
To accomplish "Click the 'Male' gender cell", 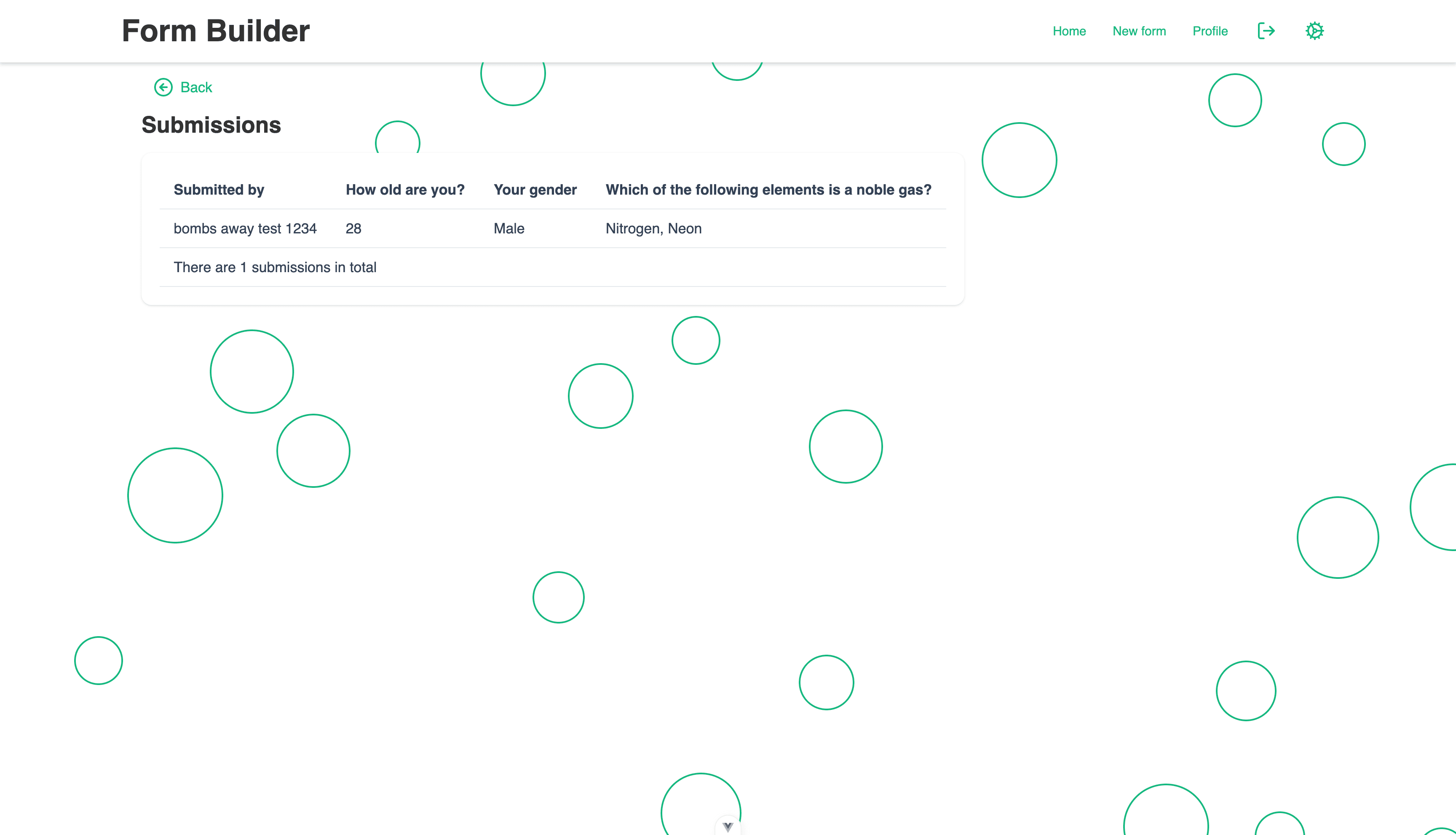I will point(509,228).
